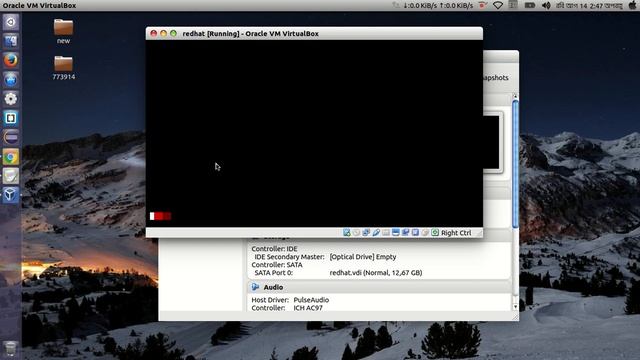Viewport: 640px width, 360px height.
Task: Click 'redhat.vdi (Normal, 12,67 GB)' text
Action: point(376,273)
